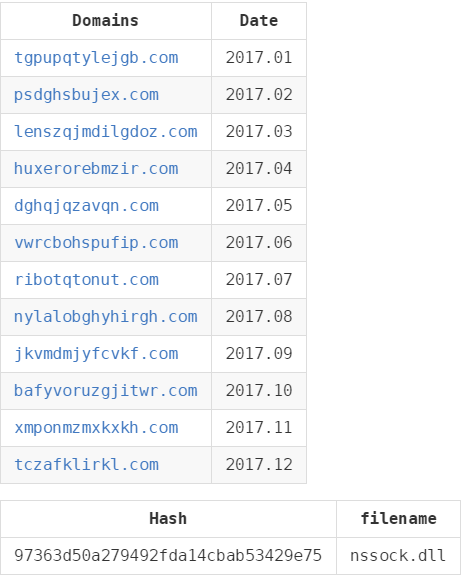Click the nssock.dll filename cell
The height and width of the screenshot is (579, 464).
pyautogui.click(x=398, y=556)
